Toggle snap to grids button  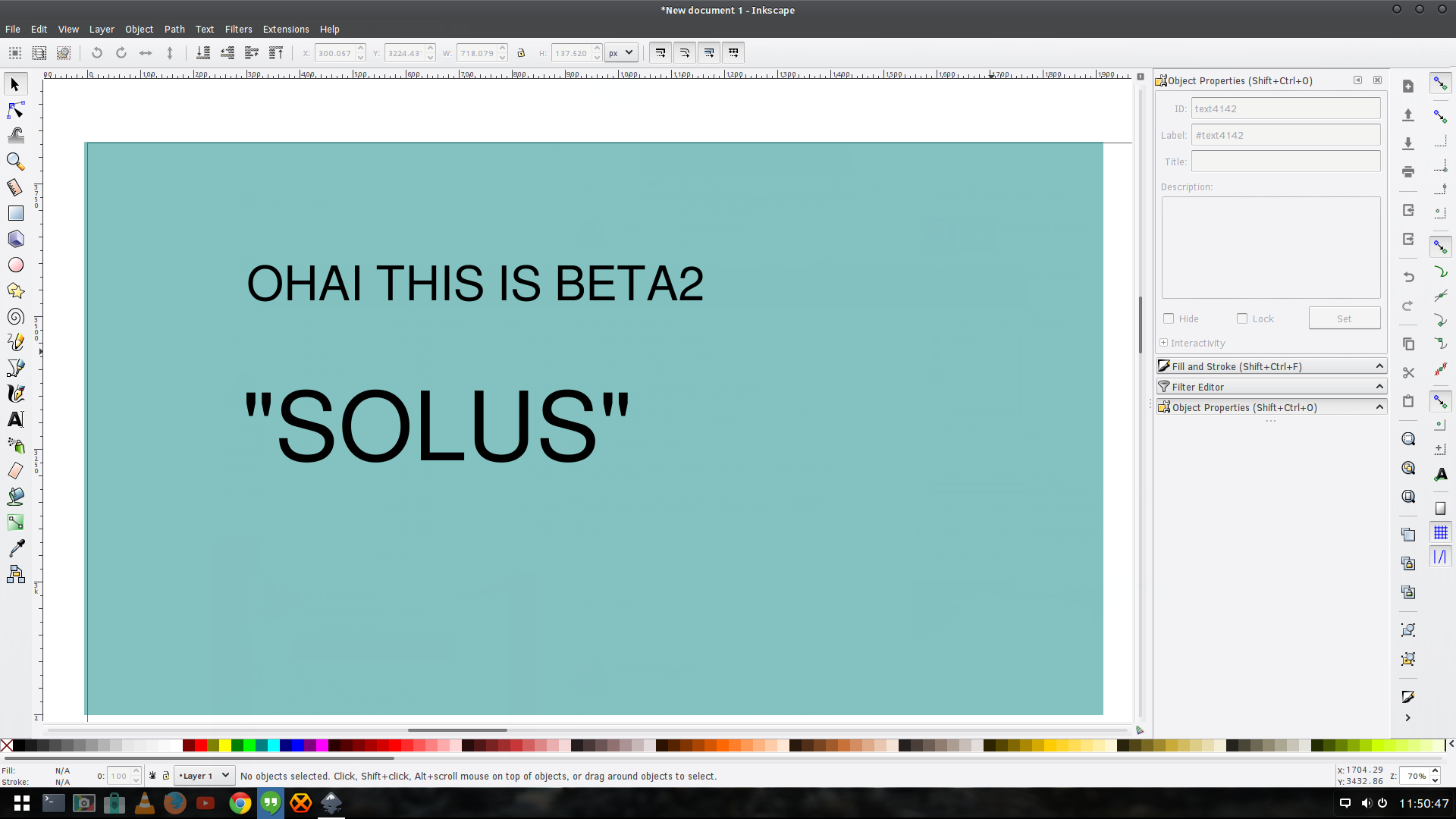click(x=1440, y=532)
